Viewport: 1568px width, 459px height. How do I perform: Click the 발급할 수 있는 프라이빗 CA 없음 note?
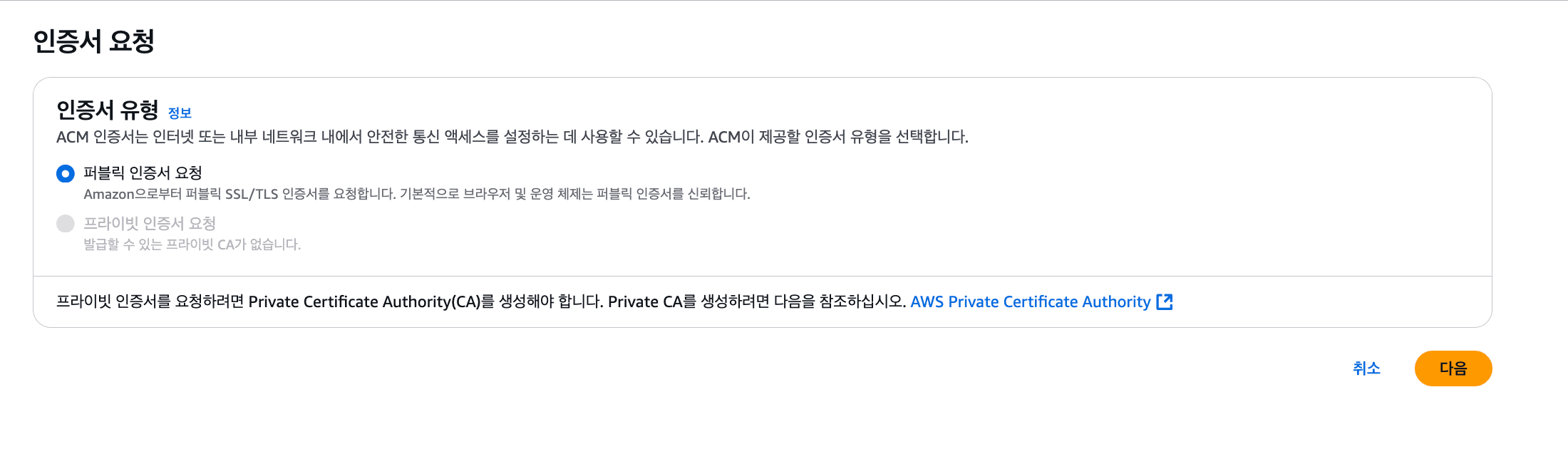point(192,244)
